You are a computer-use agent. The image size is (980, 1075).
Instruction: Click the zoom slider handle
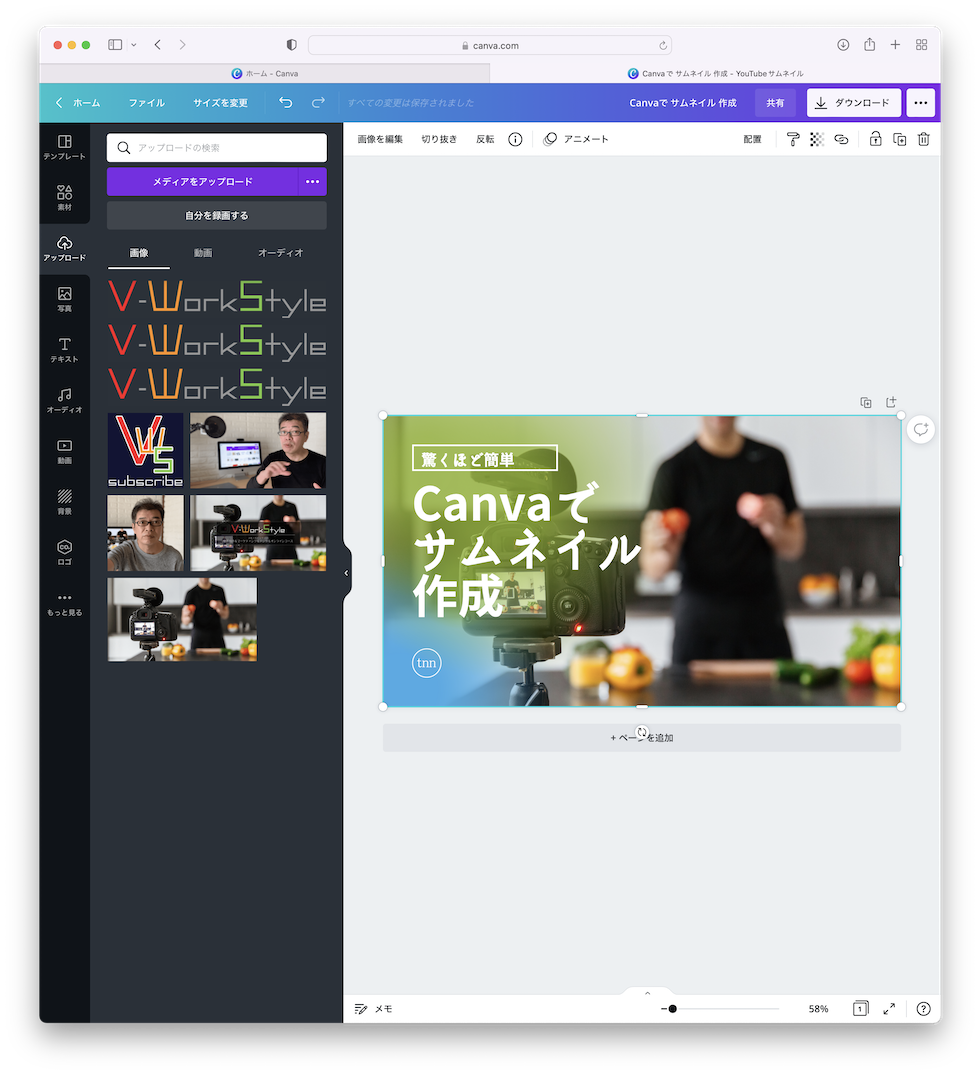(672, 1009)
